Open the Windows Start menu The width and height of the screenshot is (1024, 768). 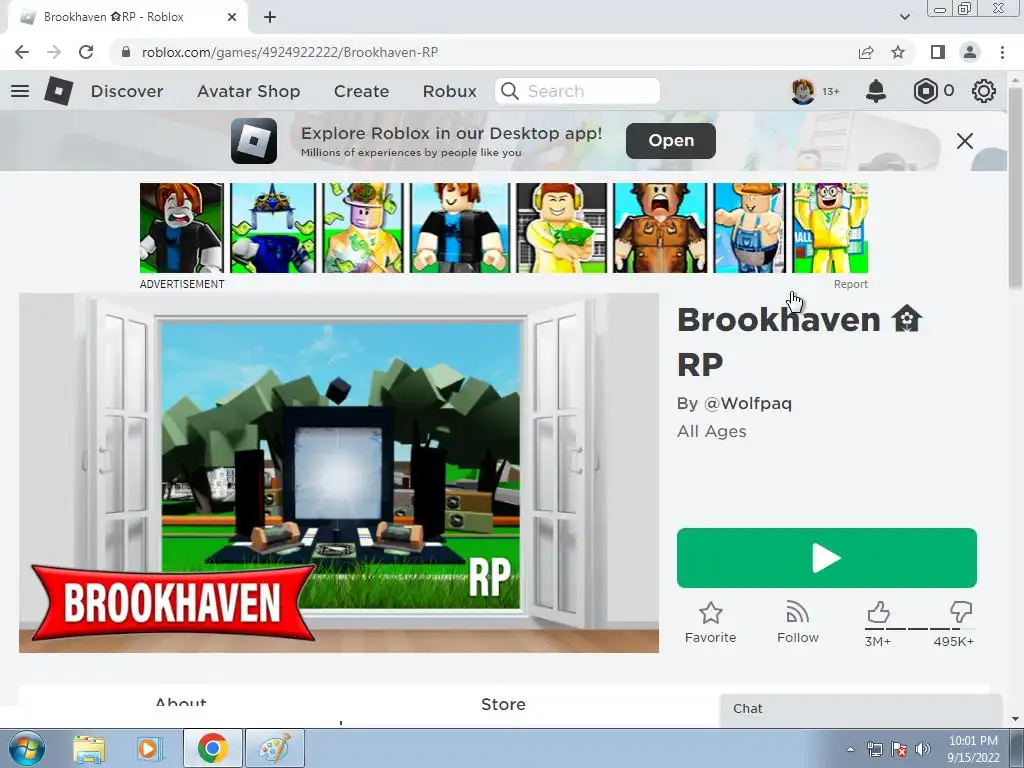click(27, 748)
